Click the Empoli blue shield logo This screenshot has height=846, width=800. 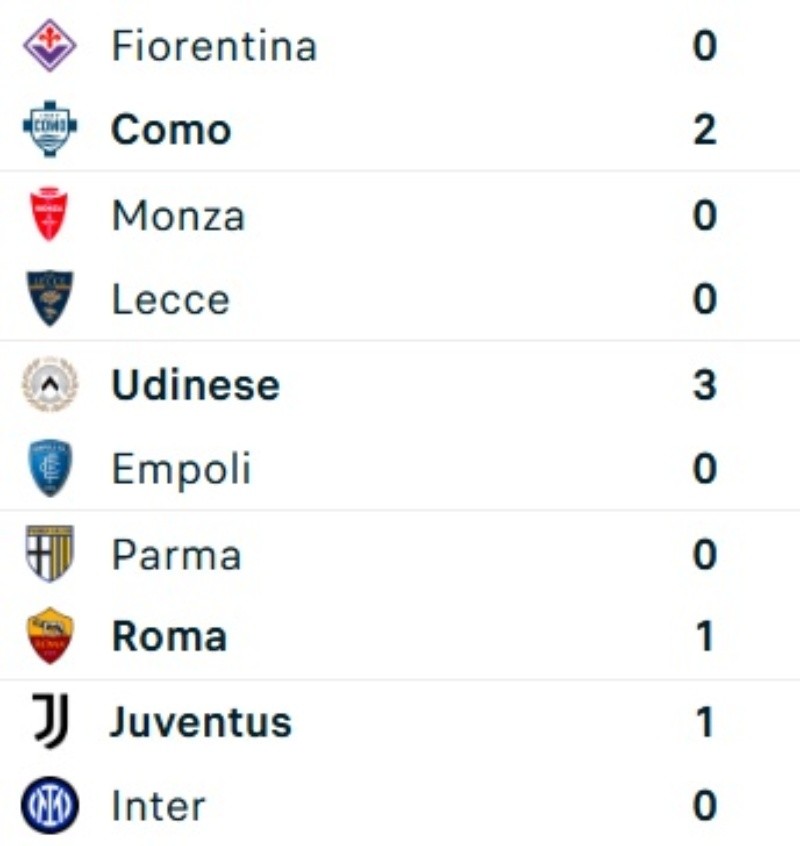tap(49, 468)
